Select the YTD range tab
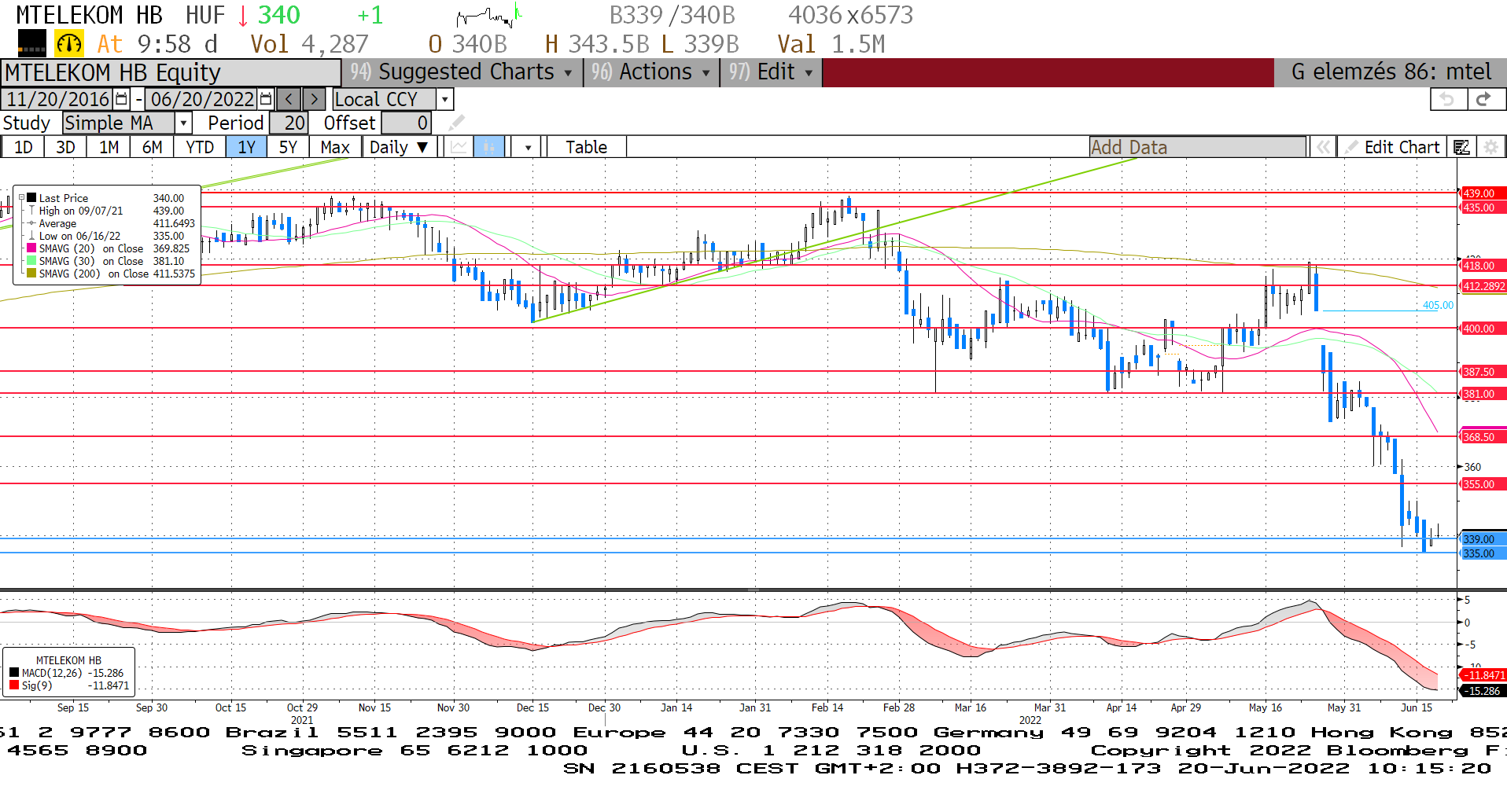This screenshot has height=812, width=1507. 200,147
